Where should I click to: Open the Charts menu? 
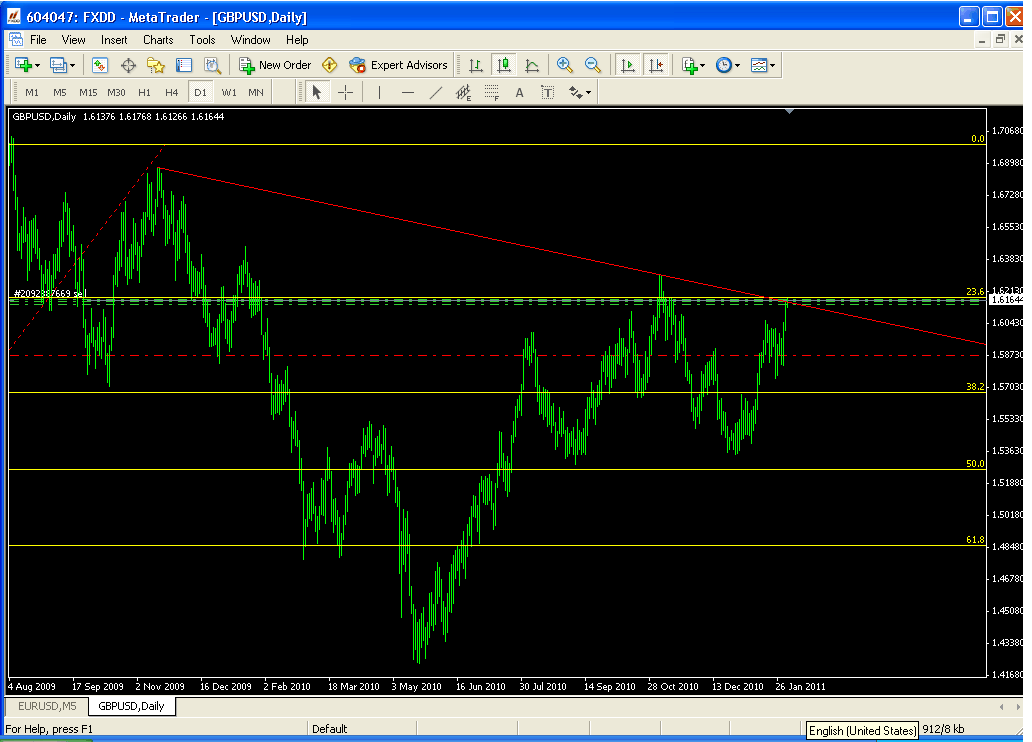pyautogui.click(x=158, y=40)
